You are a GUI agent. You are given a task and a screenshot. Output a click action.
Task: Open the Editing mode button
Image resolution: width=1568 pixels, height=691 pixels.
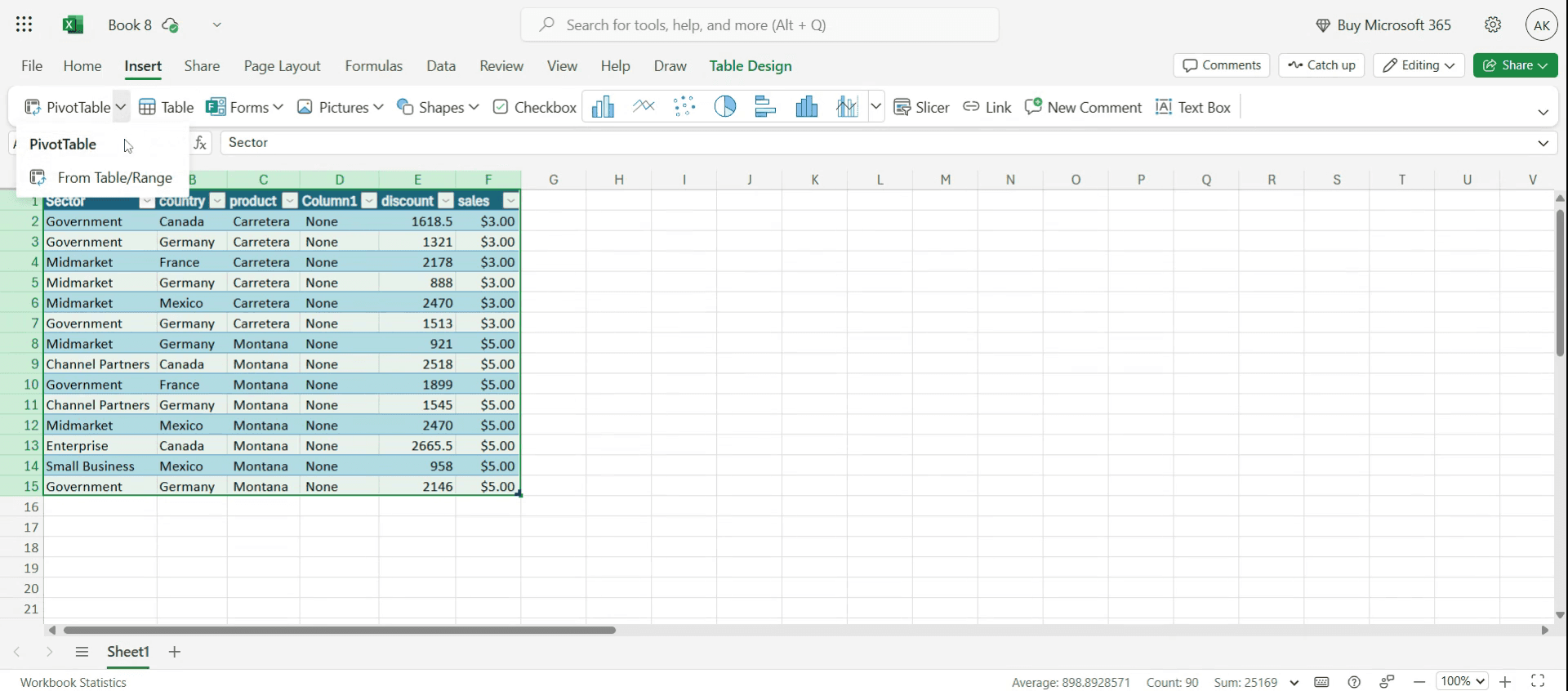1419,65
